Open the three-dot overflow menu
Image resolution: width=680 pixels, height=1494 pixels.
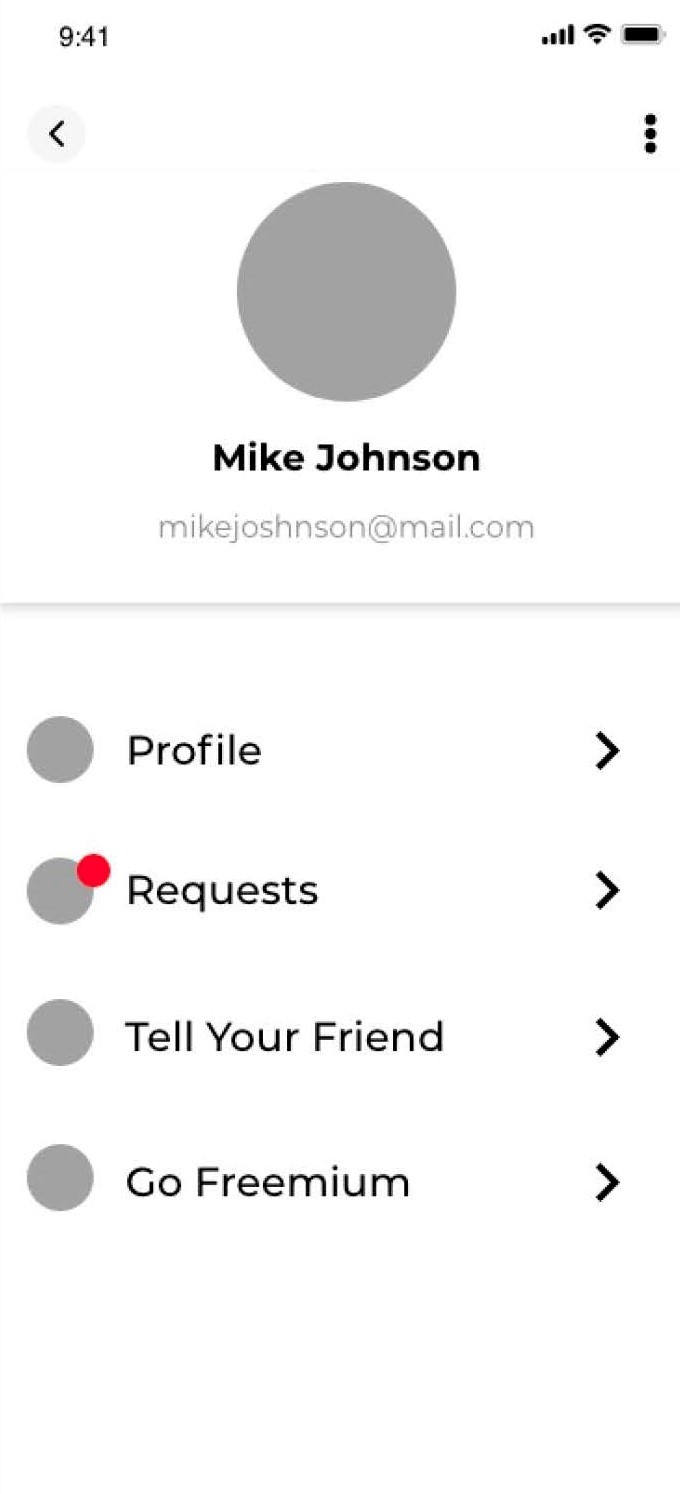pyautogui.click(x=650, y=134)
